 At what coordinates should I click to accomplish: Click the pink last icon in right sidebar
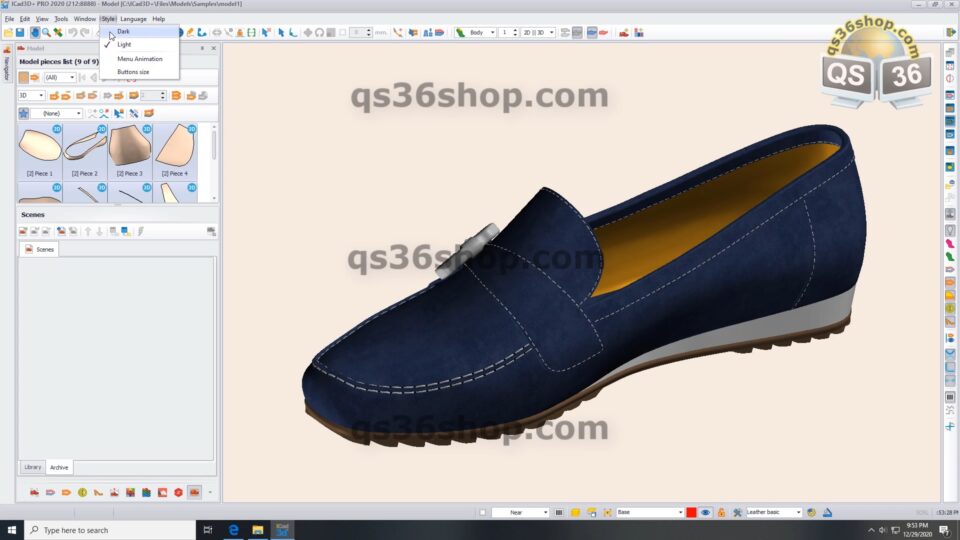950,244
